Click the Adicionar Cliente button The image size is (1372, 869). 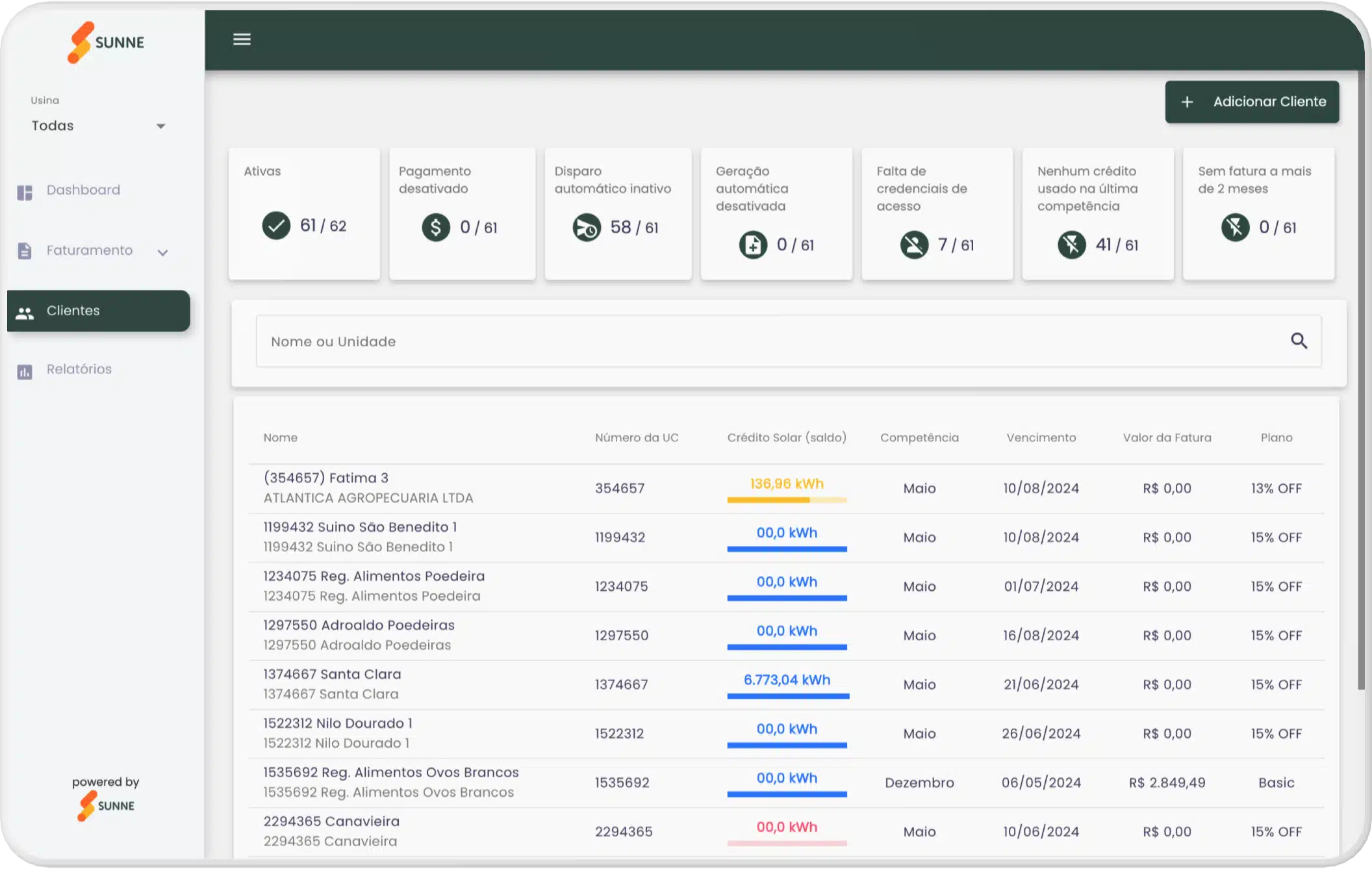pos(1252,101)
